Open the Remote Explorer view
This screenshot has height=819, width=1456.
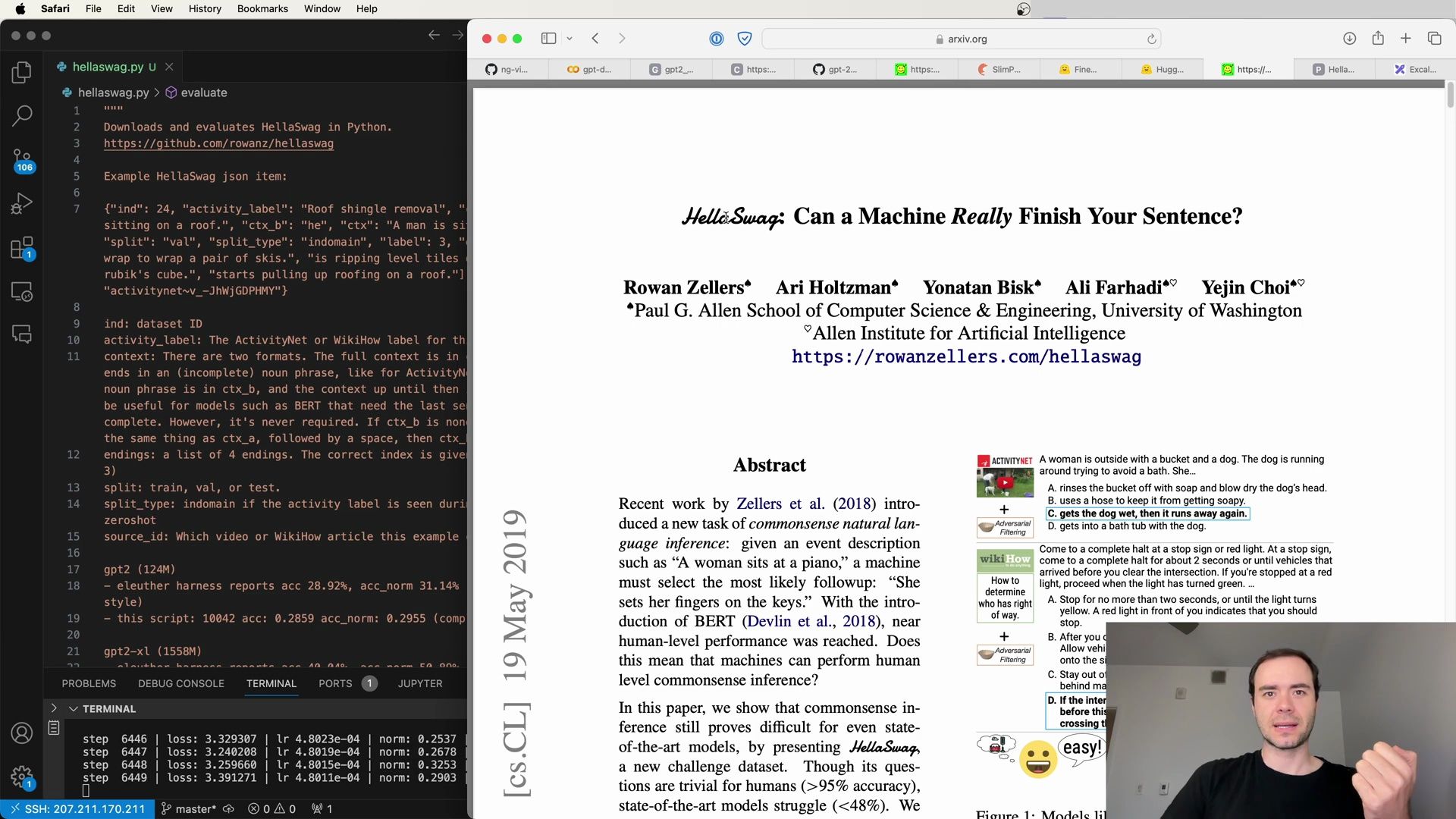[22, 291]
